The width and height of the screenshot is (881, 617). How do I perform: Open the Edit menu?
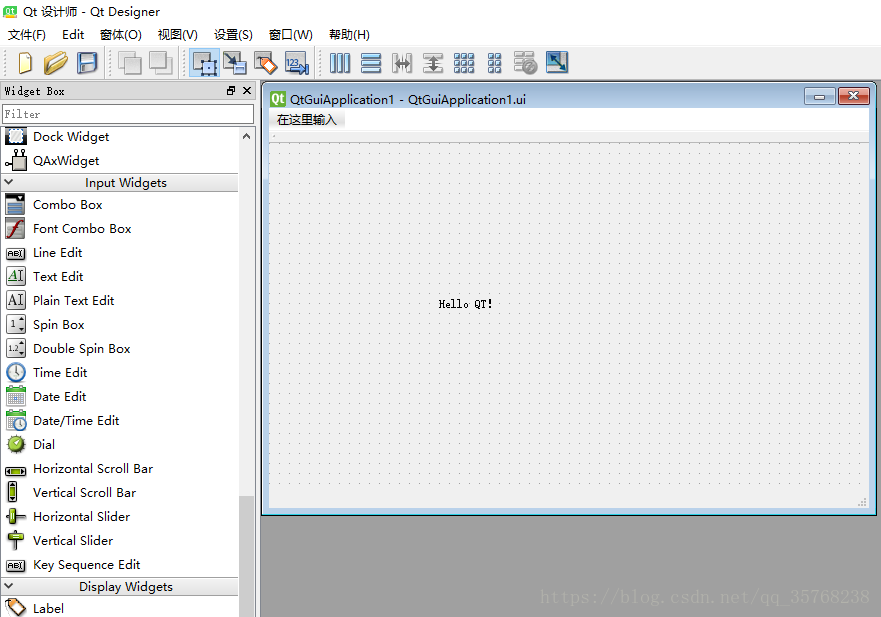tap(73, 35)
